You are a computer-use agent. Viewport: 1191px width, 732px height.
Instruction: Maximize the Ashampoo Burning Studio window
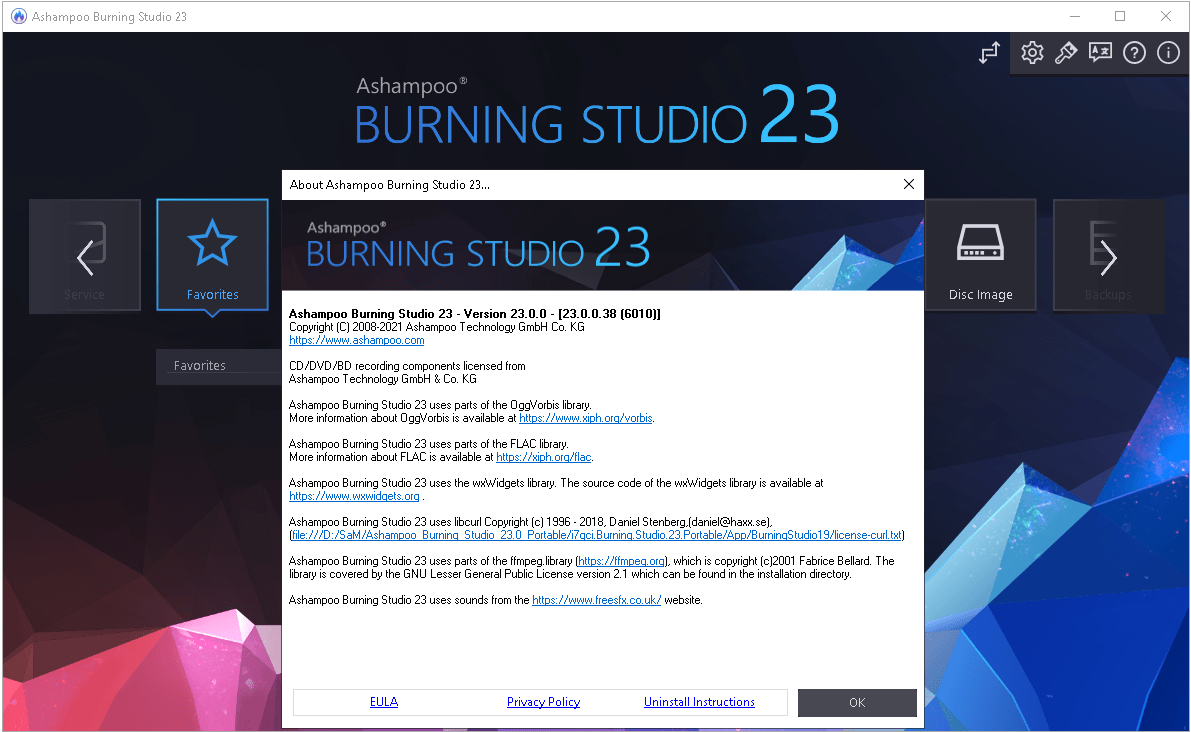1120,16
